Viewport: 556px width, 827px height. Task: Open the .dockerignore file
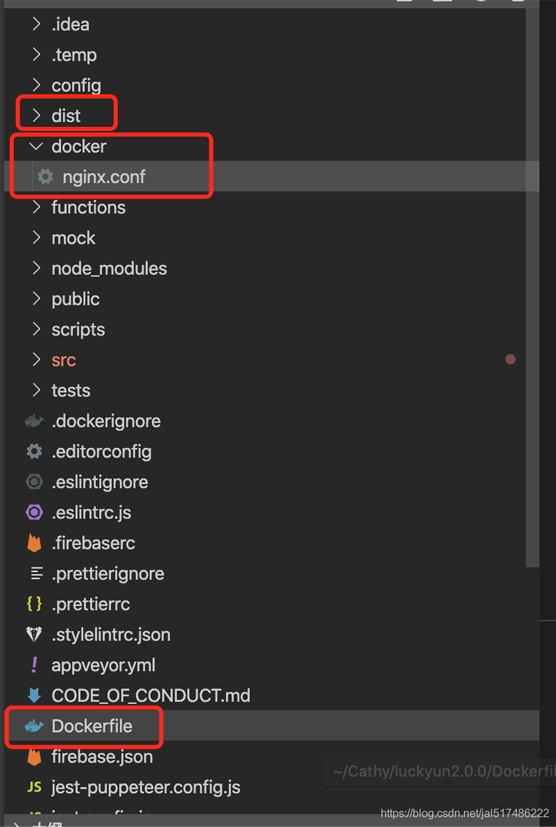(x=106, y=421)
